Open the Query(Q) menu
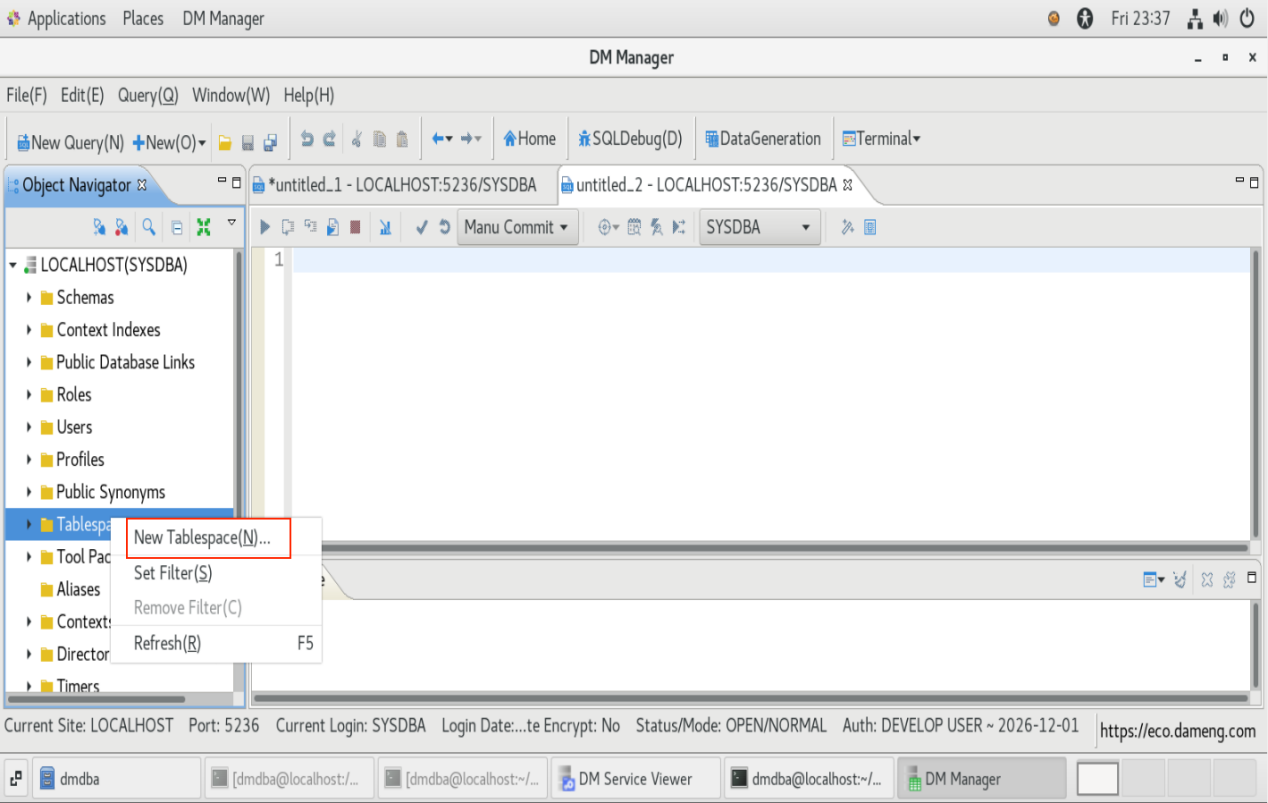 [148, 95]
